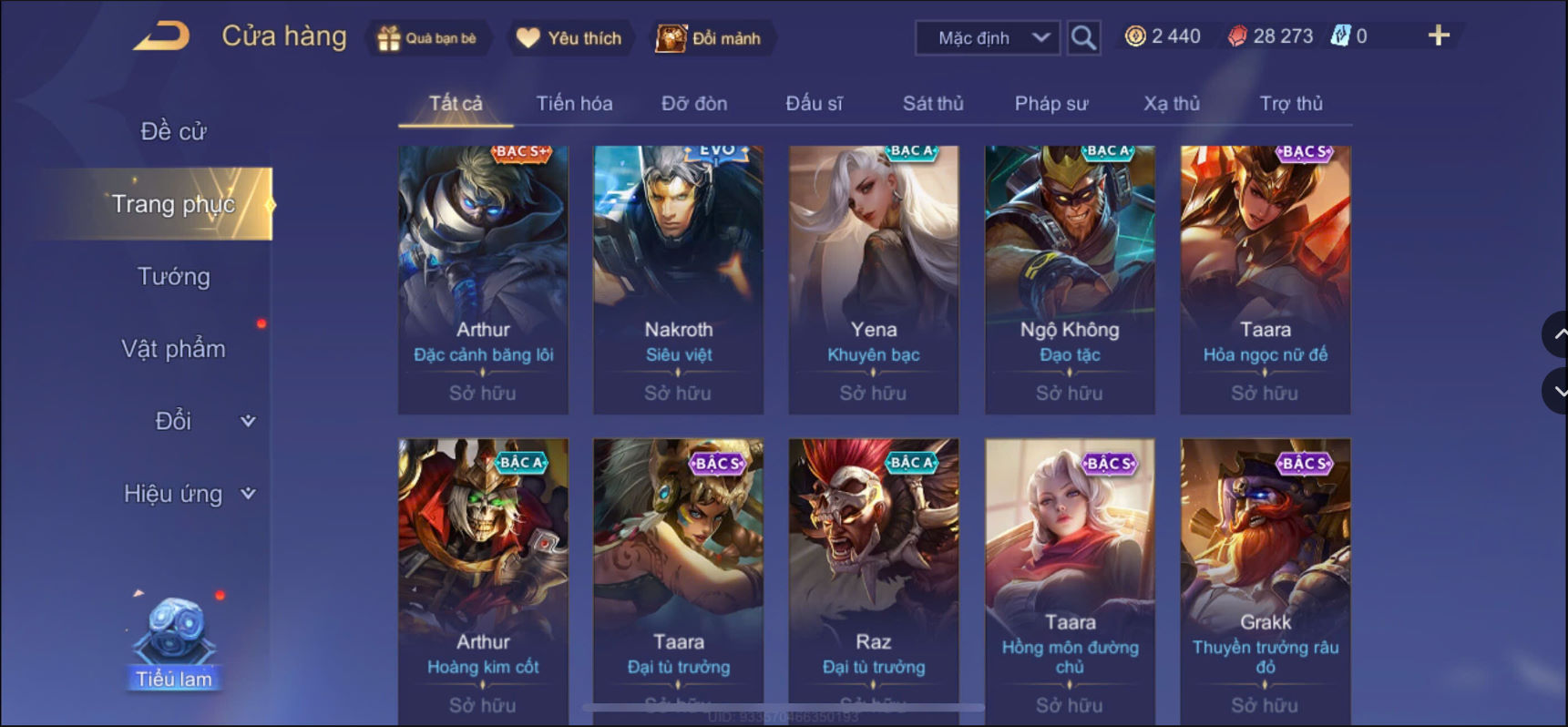Collapse panel with the up chevron

pos(1556,334)
